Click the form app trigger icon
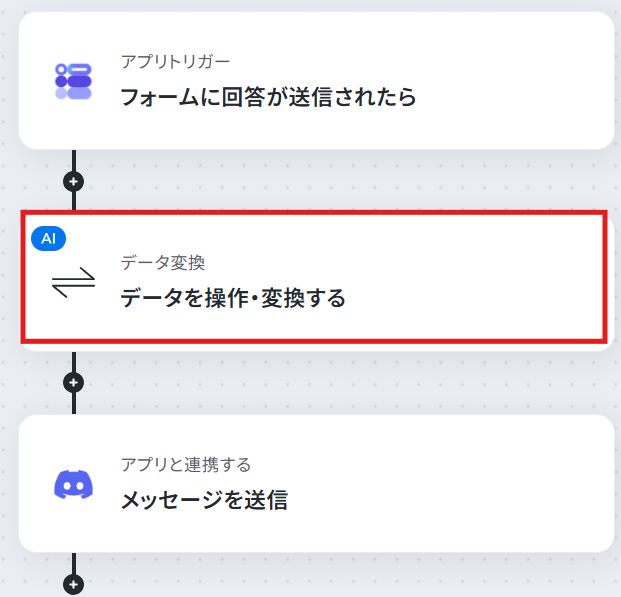This screenshot has width=621, height=597. pyautogui.click(x=73, y=81)
